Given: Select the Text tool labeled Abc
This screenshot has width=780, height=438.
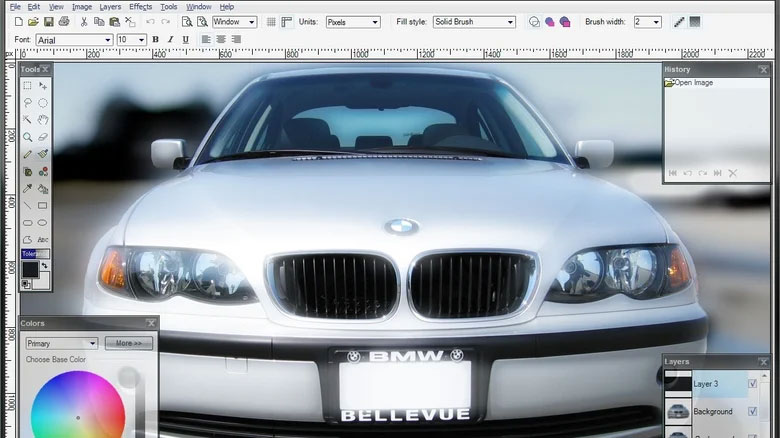Looking at the screenshot, I should click(43, 239).
